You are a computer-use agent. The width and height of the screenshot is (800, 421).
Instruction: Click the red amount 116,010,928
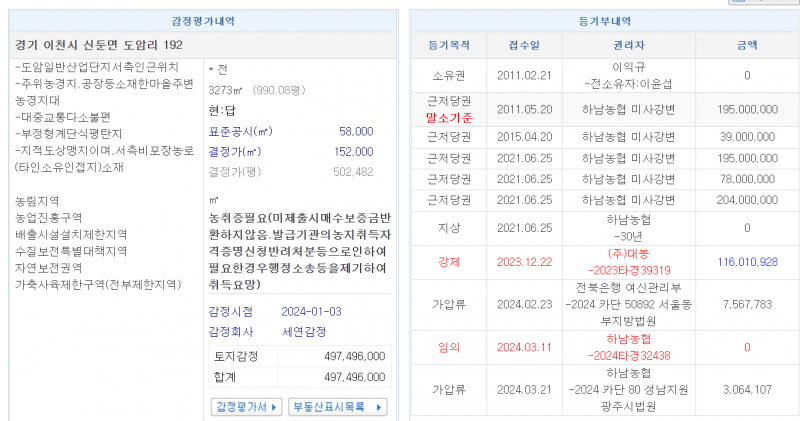(x=747, y=261)
